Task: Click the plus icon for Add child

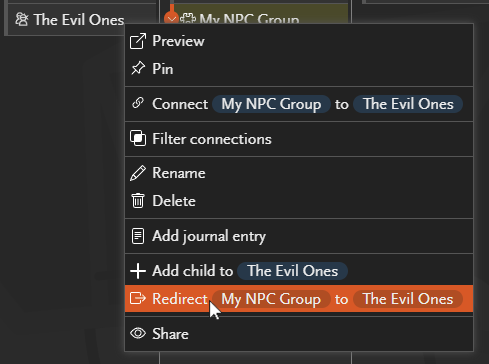Action: point(138,271)
